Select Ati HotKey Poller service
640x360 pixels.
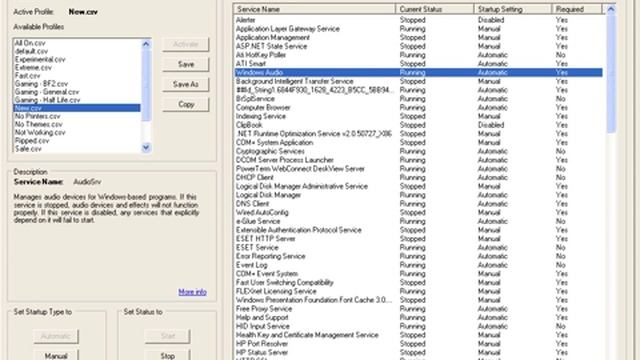(x=418, y=55)
